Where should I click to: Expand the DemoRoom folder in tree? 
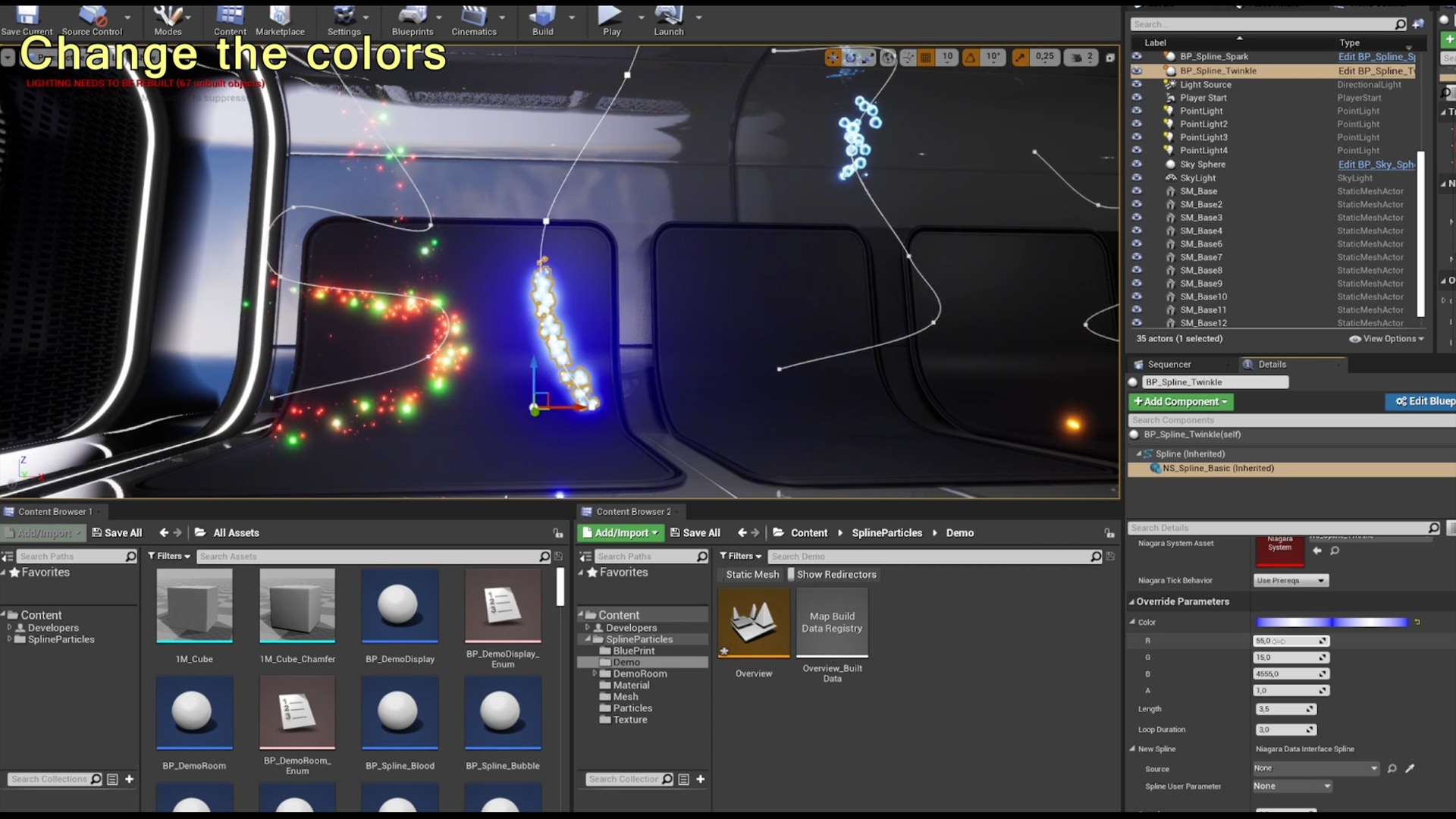[595, 673]
